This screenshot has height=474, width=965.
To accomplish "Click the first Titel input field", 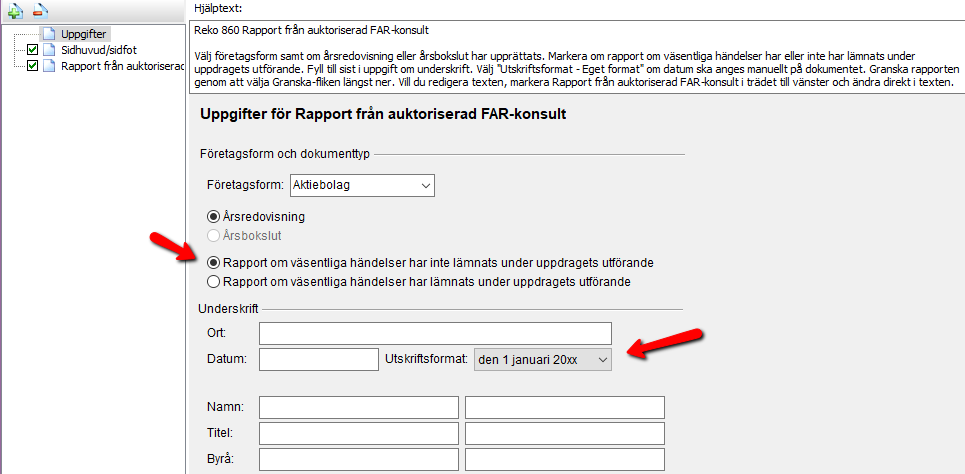I will point(359,433).
